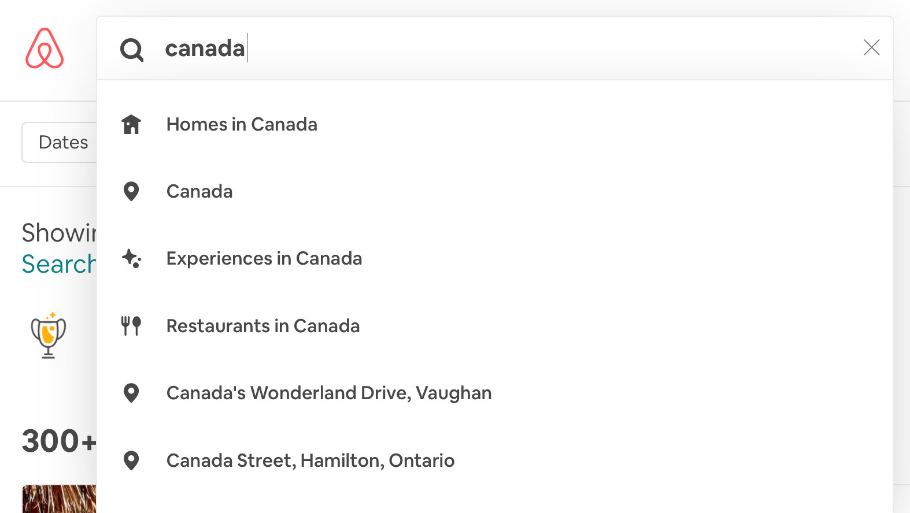Open the Dates filter button
Viewport: 910px width, 513px height.
coord(59,142)
